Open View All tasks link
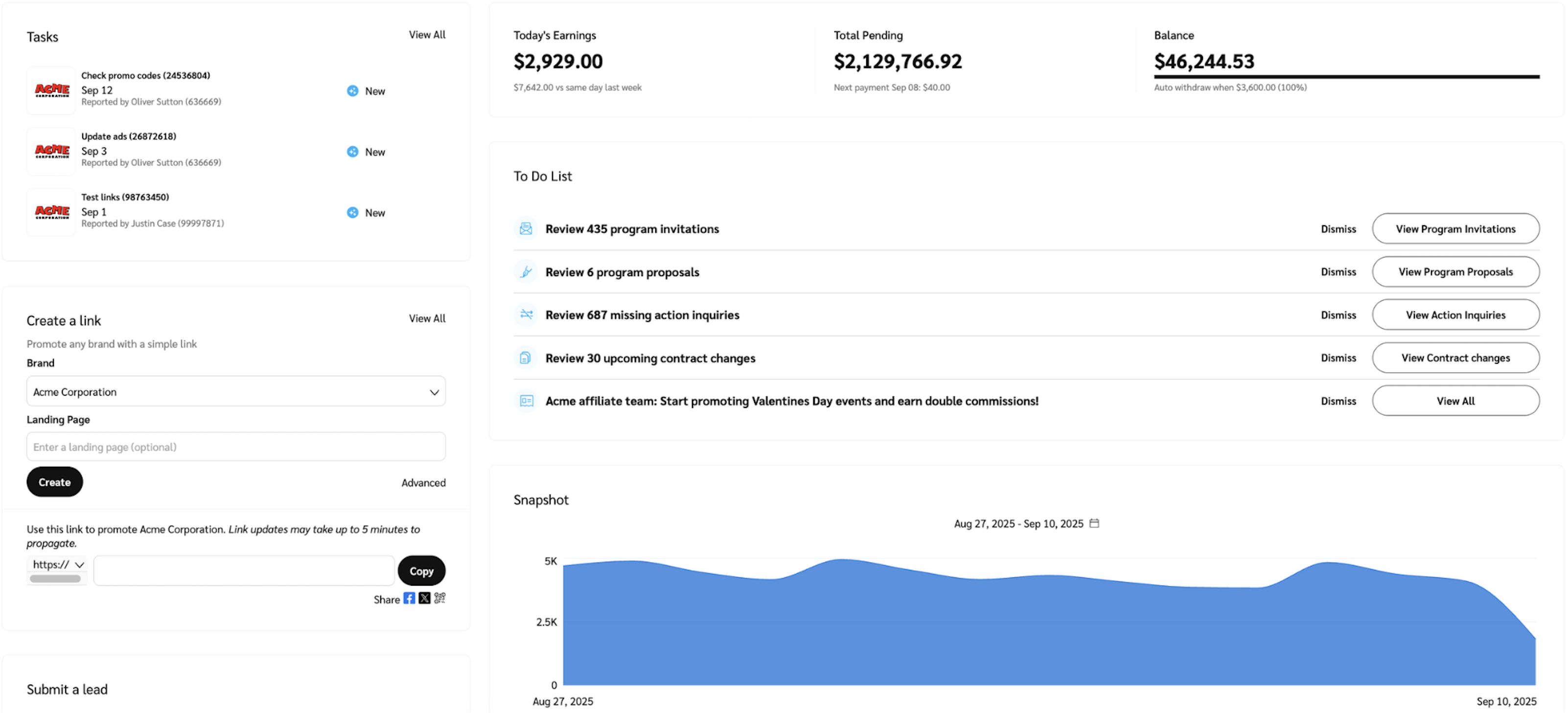1568x713 pixels. coord(427,35)
